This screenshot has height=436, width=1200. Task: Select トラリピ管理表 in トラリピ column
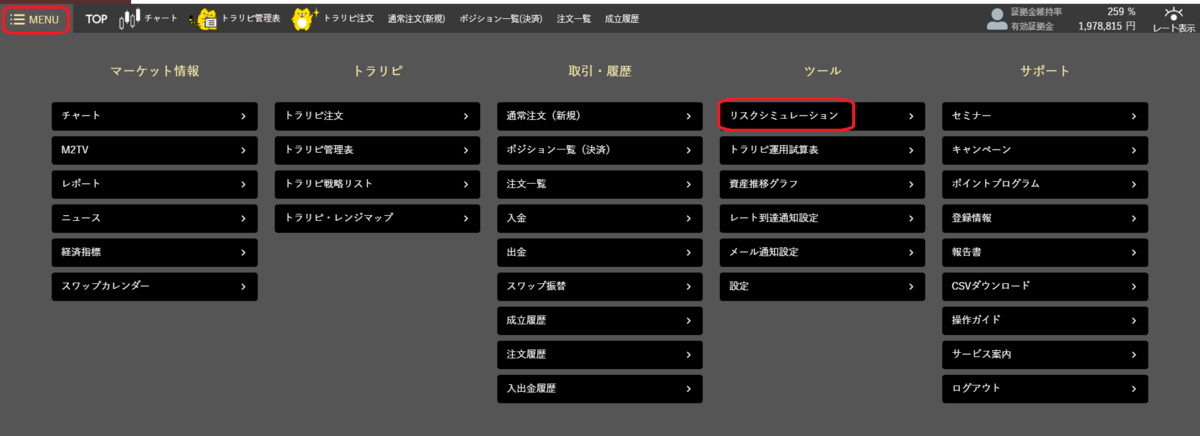[x=377, y=150]
